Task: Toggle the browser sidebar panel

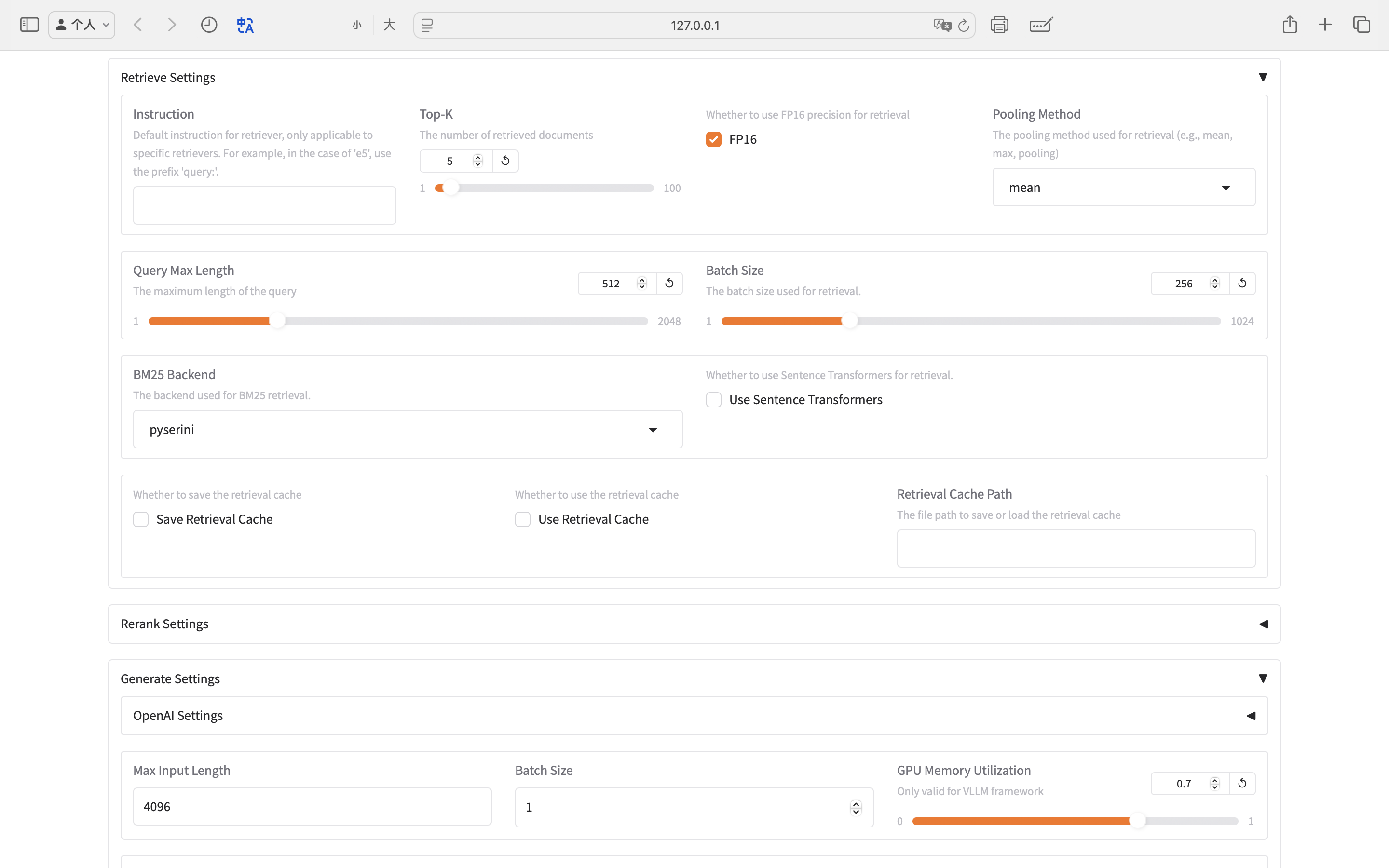Action: point(29,25)
